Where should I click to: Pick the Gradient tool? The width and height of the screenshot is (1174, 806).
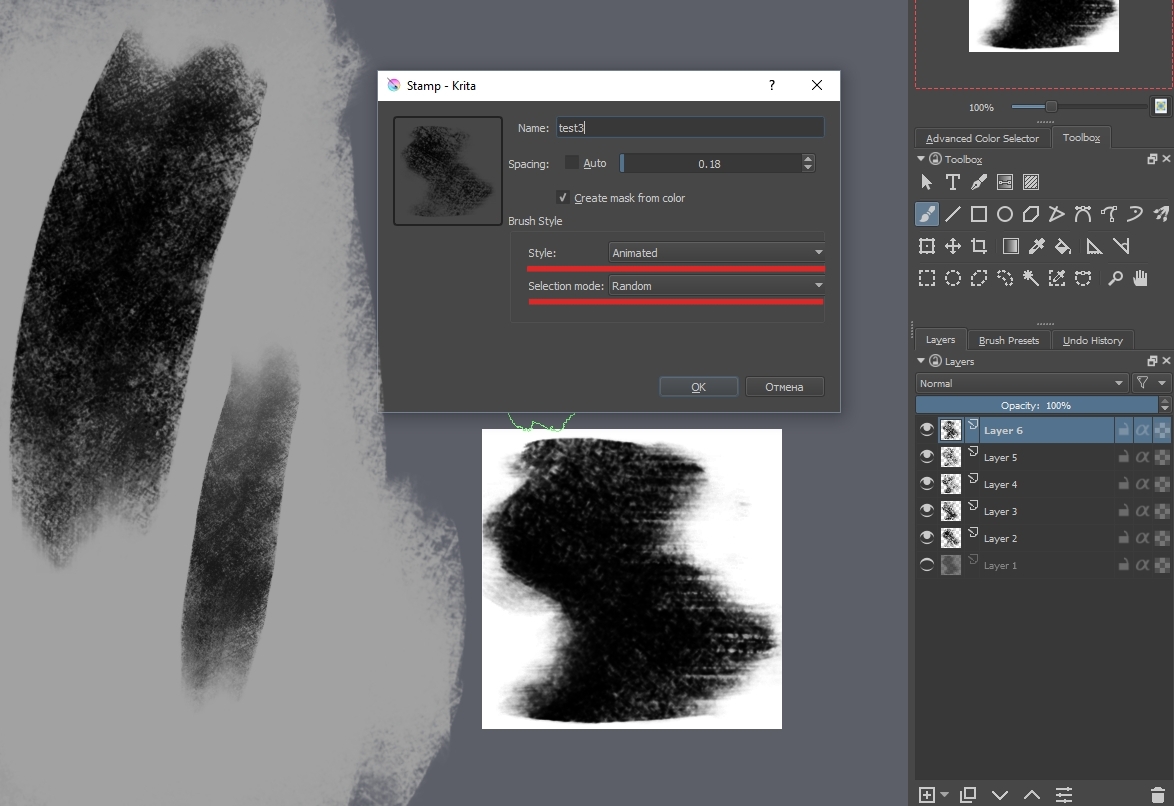point(1011,246)
